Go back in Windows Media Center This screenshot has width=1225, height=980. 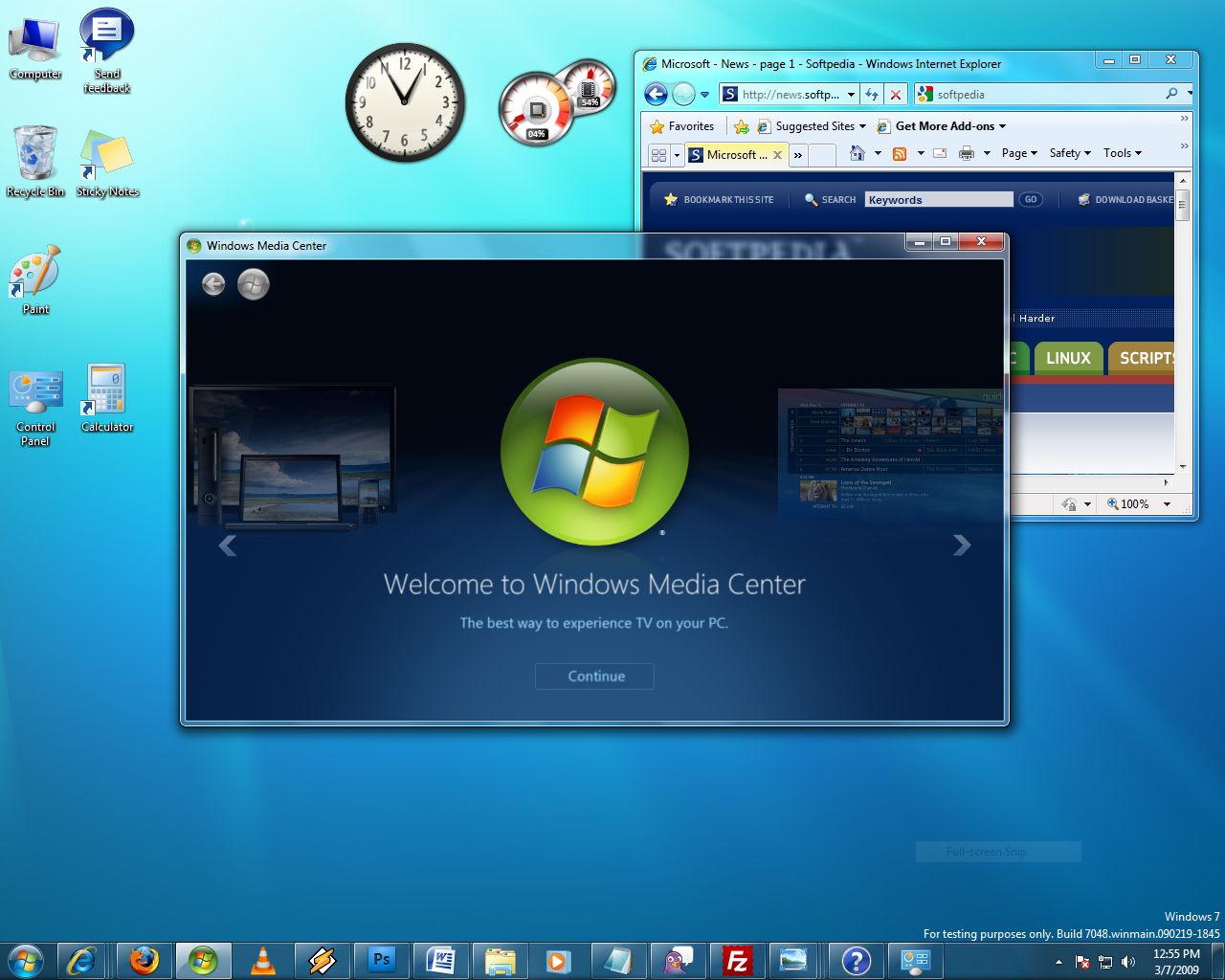pyautogui.click(x=213, y=284)
